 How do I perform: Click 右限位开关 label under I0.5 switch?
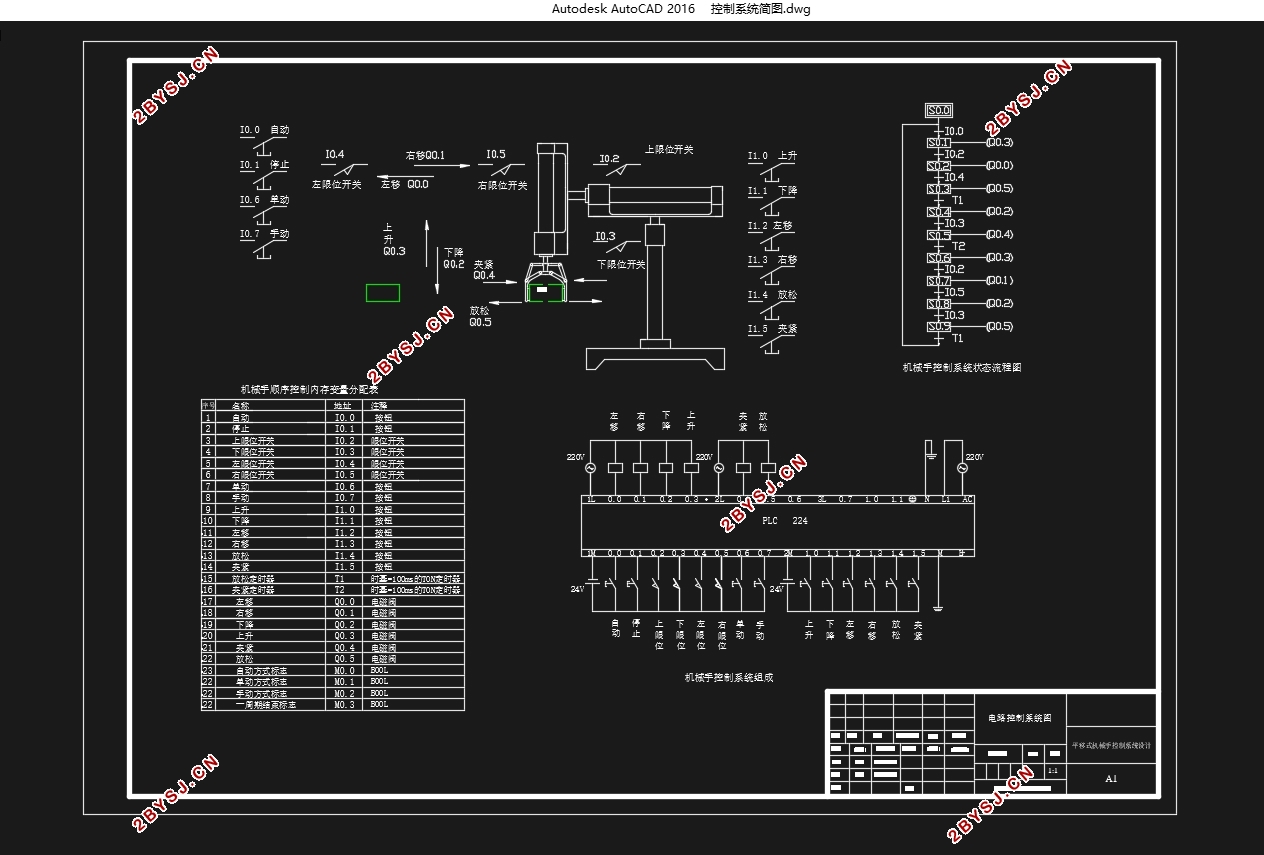click(x=502, y=186)
